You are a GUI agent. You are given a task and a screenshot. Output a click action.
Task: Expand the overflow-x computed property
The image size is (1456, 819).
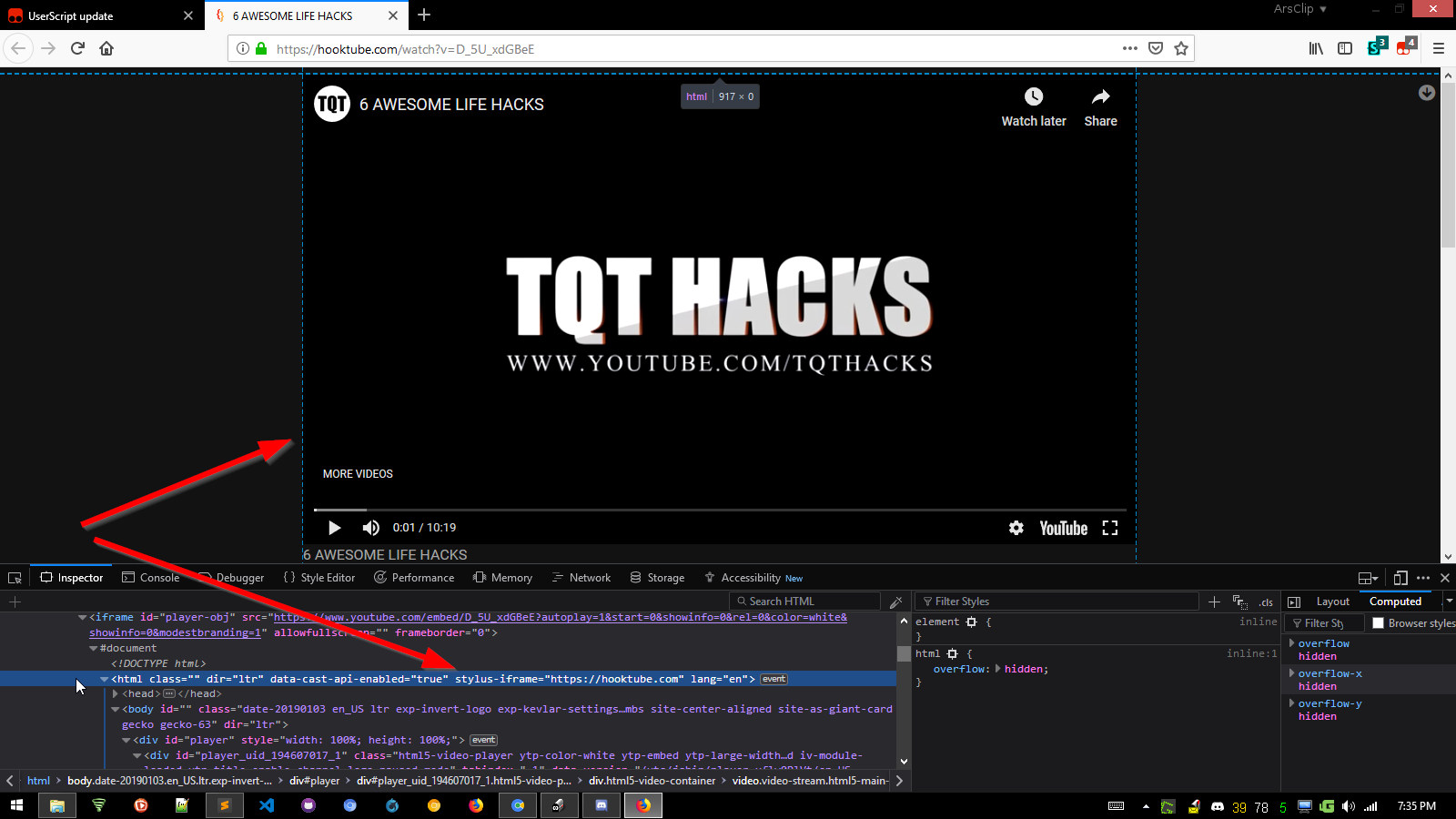[1291, 672]
